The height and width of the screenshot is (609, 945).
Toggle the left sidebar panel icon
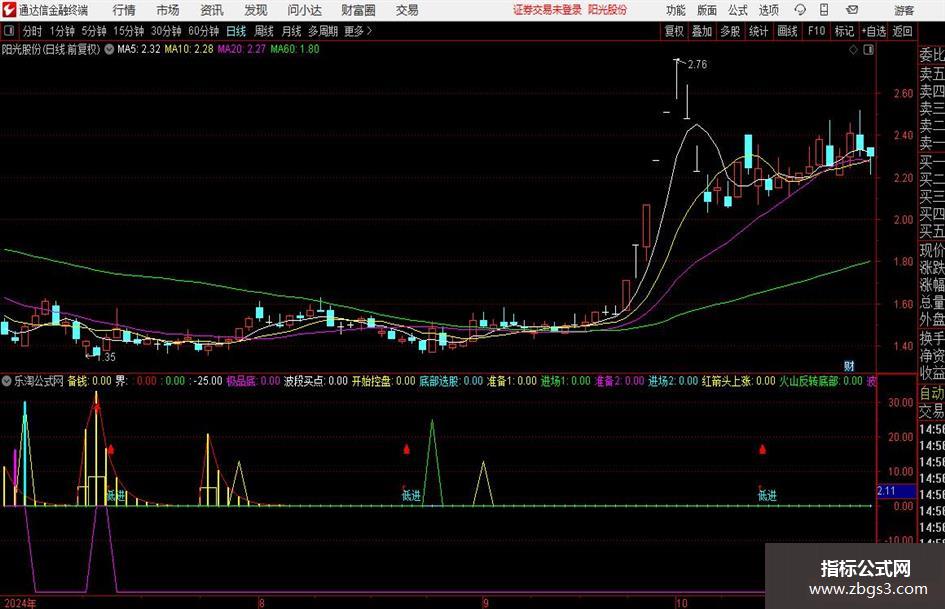click(8, 31)
